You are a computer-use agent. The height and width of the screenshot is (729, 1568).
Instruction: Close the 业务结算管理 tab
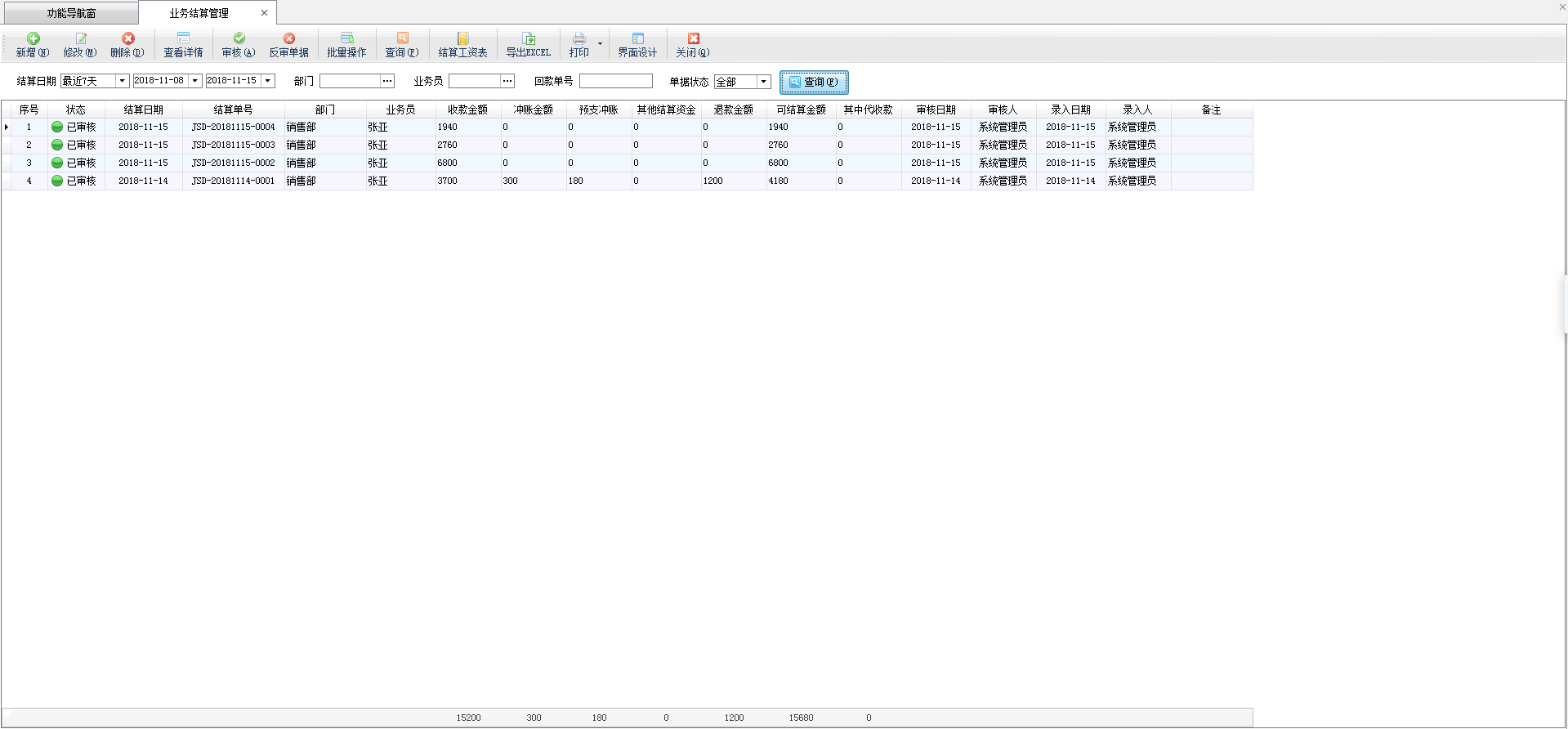(x=264, y=13)
